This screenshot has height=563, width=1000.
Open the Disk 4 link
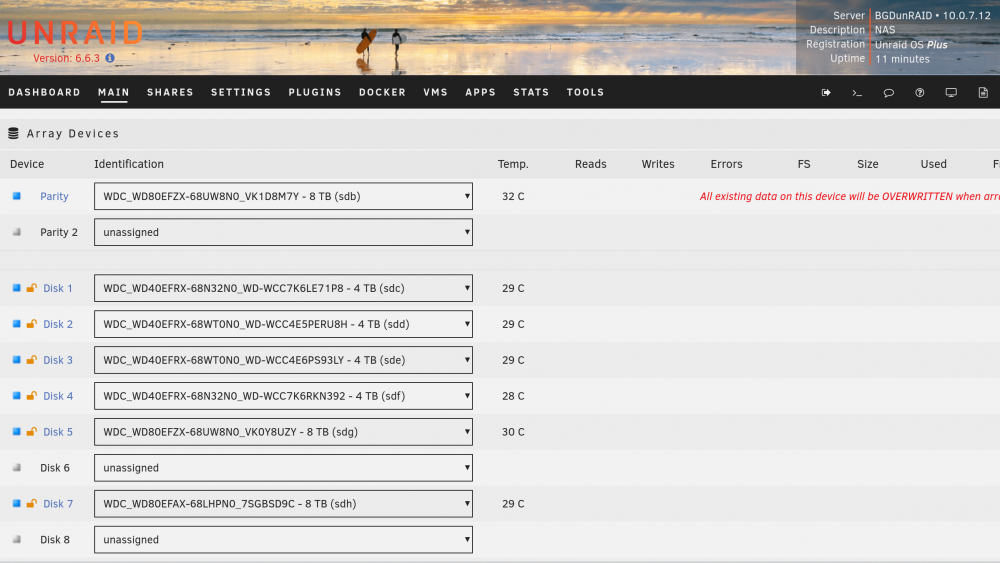click(x=58, y=396)
